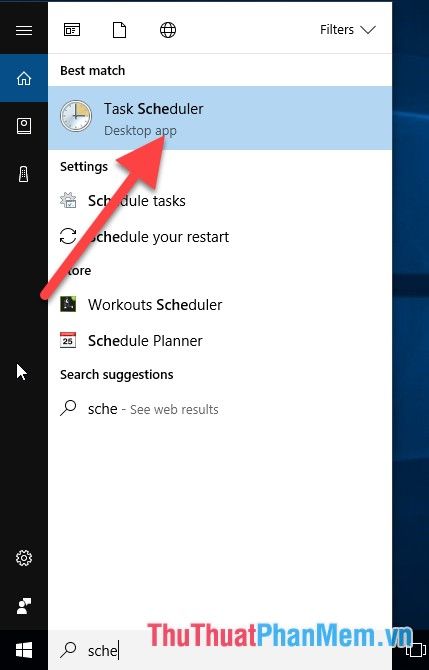Open Schedule Planner store result
The height and width of the screenshot is (670, 429).
point(220,341)
